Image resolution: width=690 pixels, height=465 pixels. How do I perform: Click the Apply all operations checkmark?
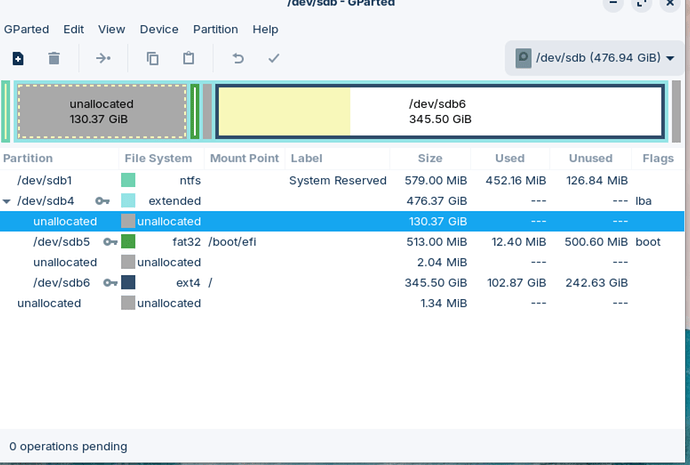coord(273,59)
